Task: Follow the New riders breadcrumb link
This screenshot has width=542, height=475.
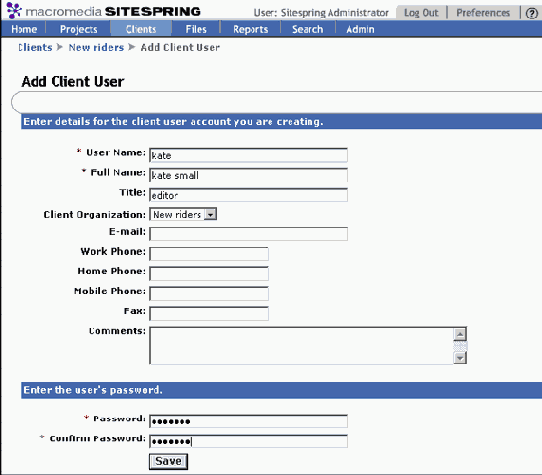Action: [96, 47]
